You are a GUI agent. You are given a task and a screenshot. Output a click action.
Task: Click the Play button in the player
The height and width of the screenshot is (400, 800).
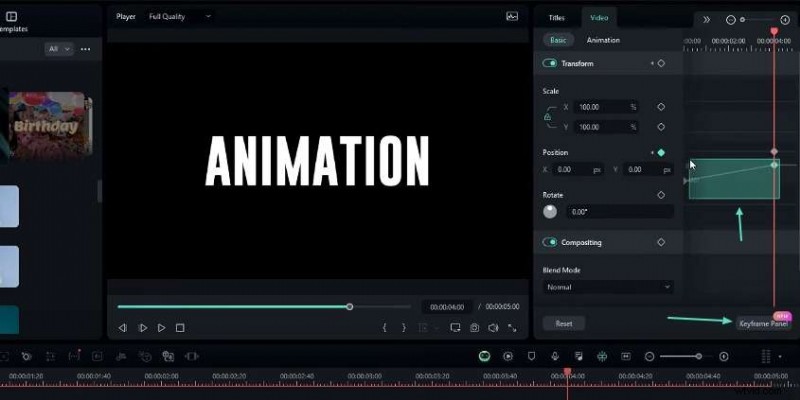point(143,328)
